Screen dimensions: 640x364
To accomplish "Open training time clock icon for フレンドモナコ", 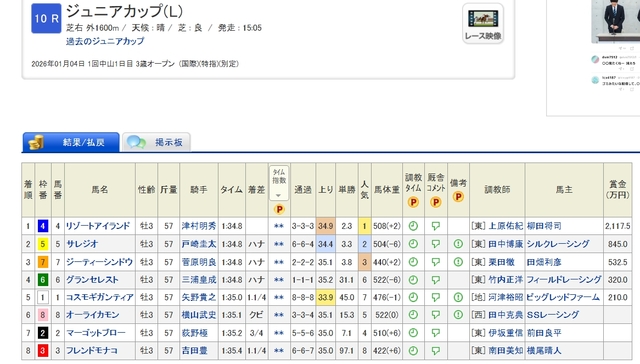I will coord(413,351).
